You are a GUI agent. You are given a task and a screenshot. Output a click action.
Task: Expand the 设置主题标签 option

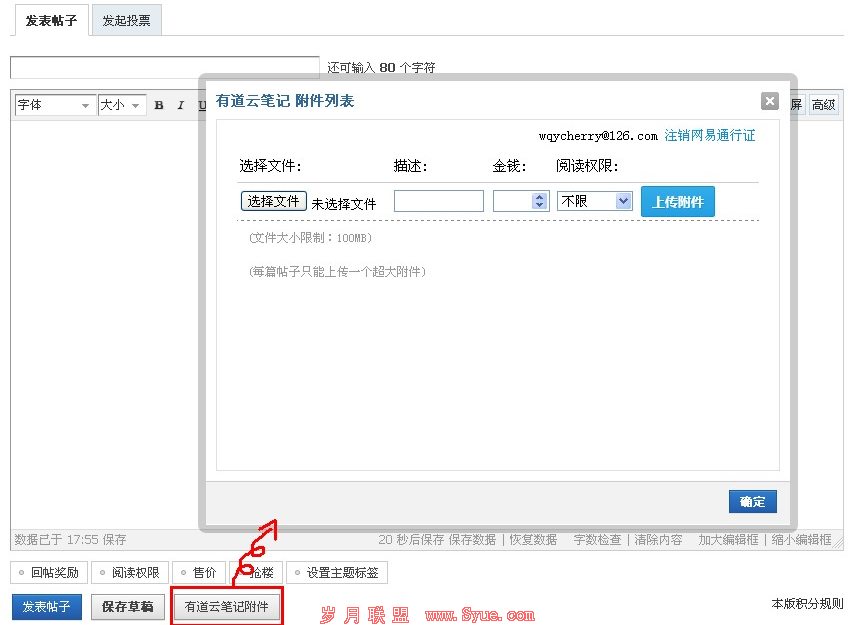337,572
